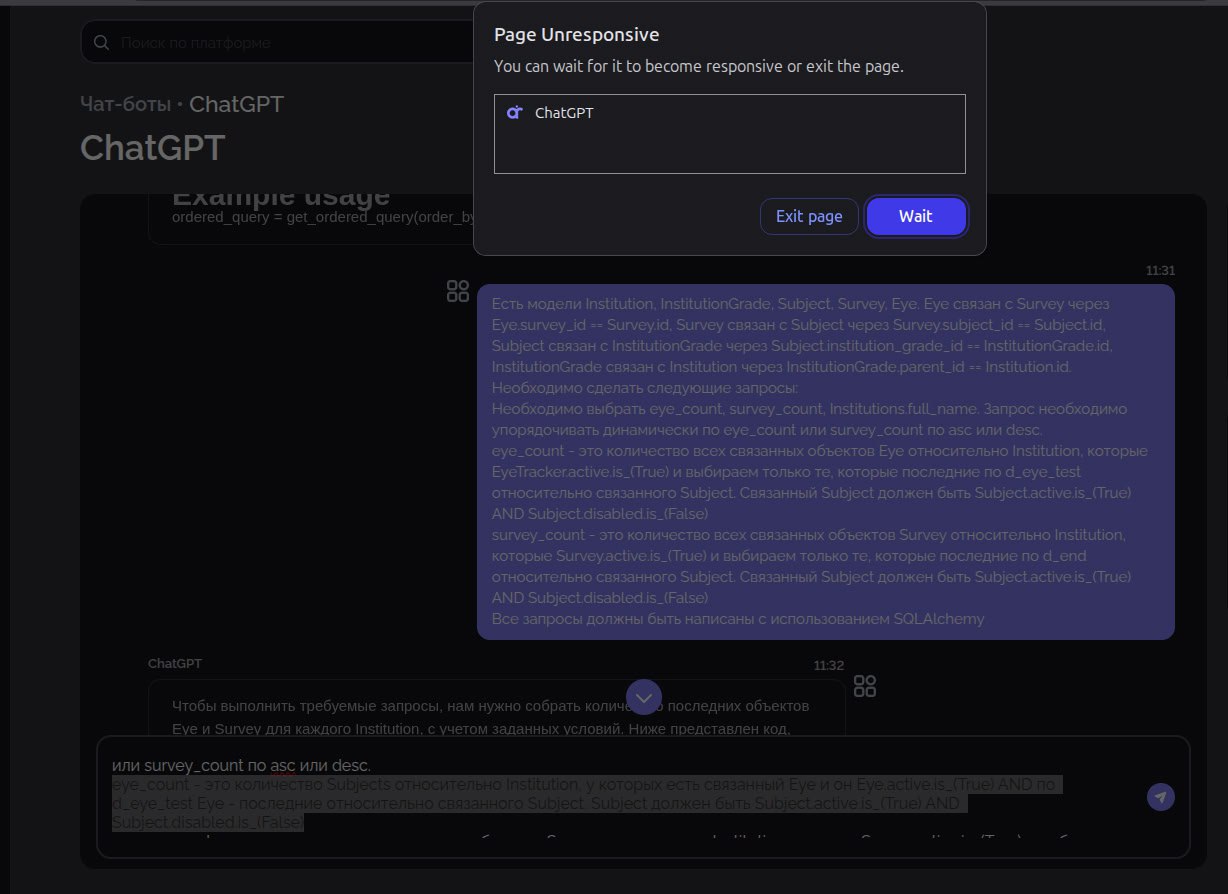Screen dimensions: 1228x894
Task: Open the Чат-боты breadcrumb link
Action: tap(125, 104)
